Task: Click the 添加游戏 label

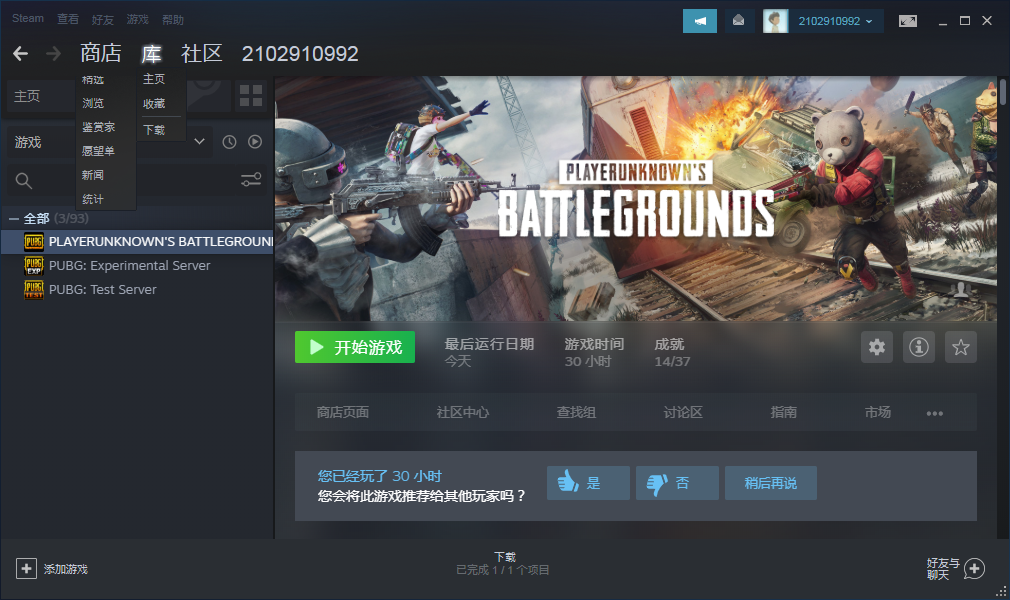Action: 66,570
